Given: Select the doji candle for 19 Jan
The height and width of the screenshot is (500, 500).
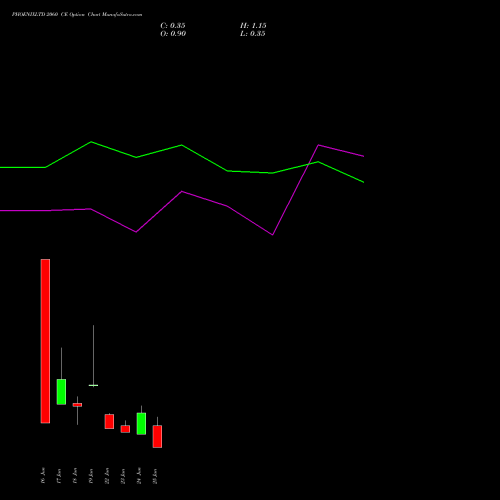Looking at the screenshot, I should click(x=93, y=385).
